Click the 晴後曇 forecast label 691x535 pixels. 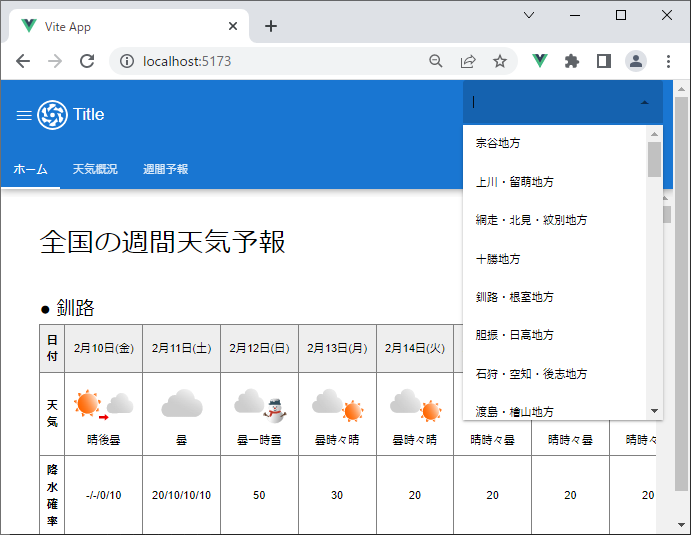[104, 440]
